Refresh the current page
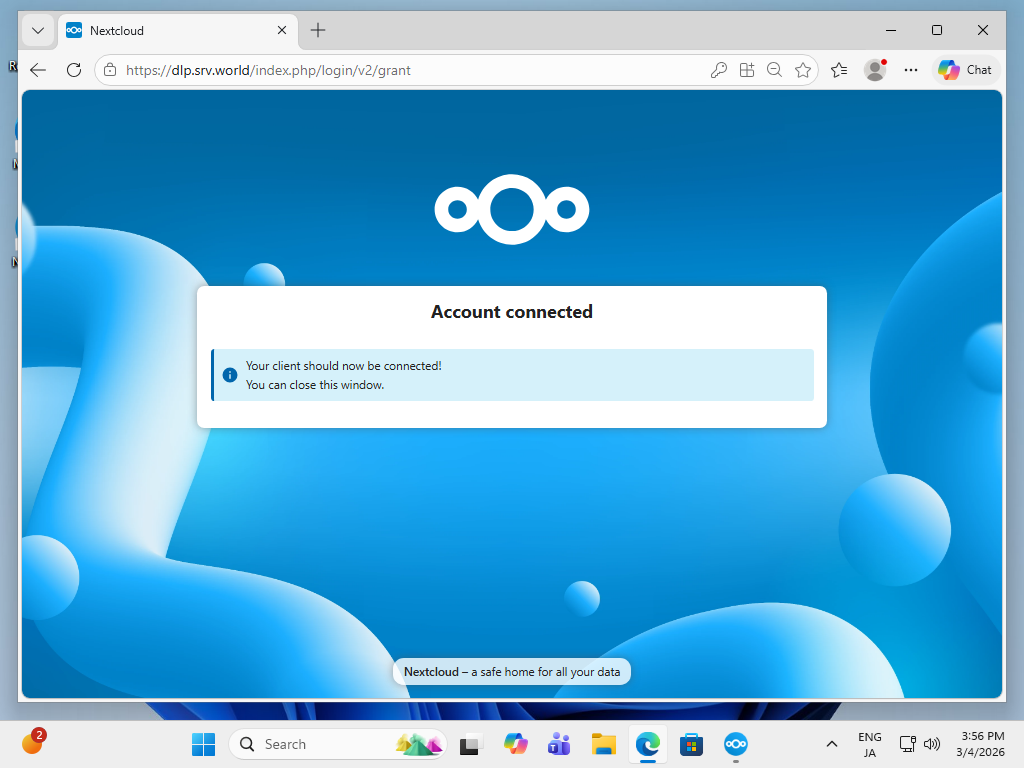This screenshot has height=768, width=1024. (x=74, y=70)
